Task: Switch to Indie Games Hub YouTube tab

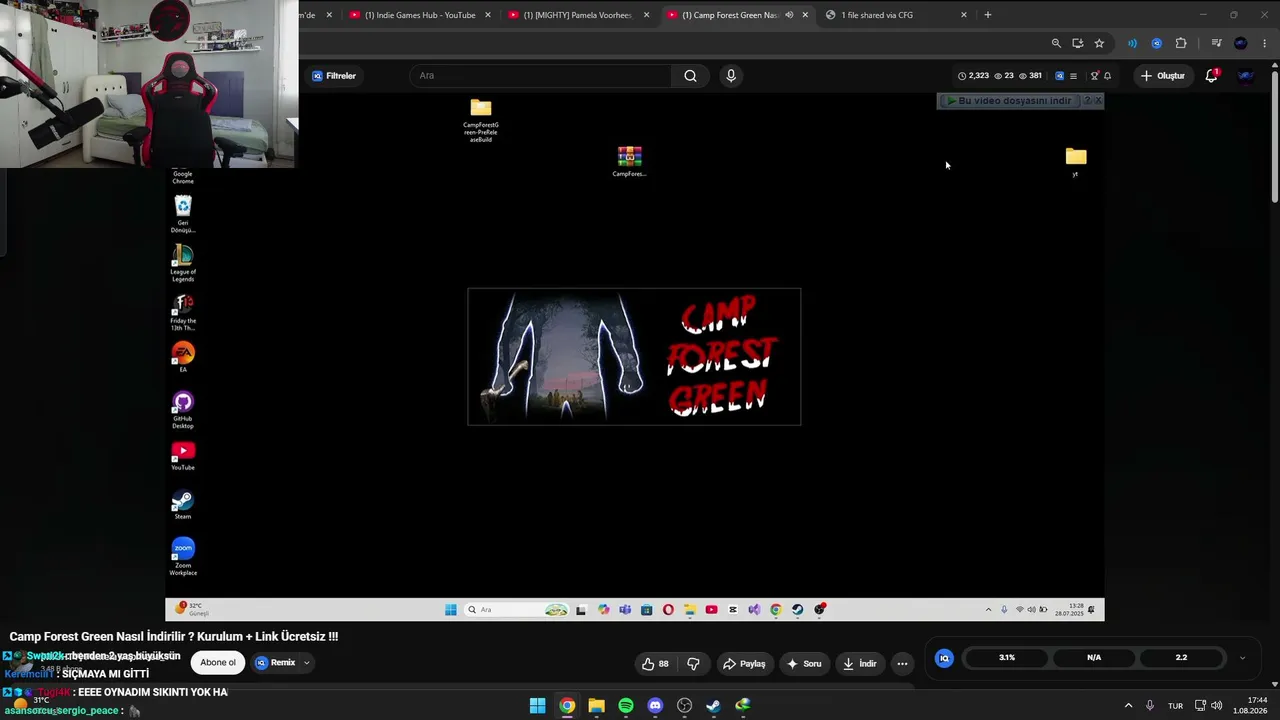Action: (x=419, y=15)
